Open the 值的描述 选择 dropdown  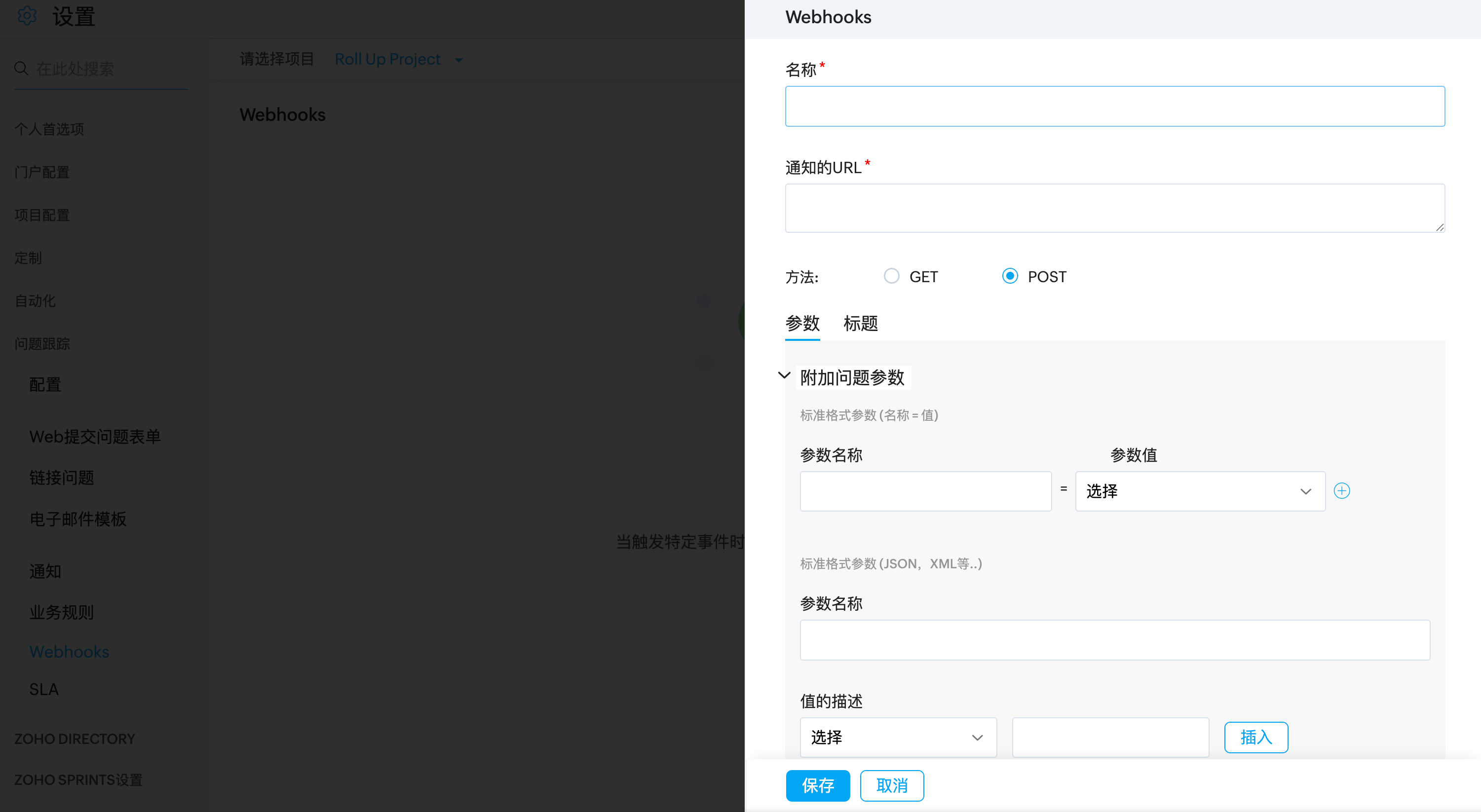point(898,738)
